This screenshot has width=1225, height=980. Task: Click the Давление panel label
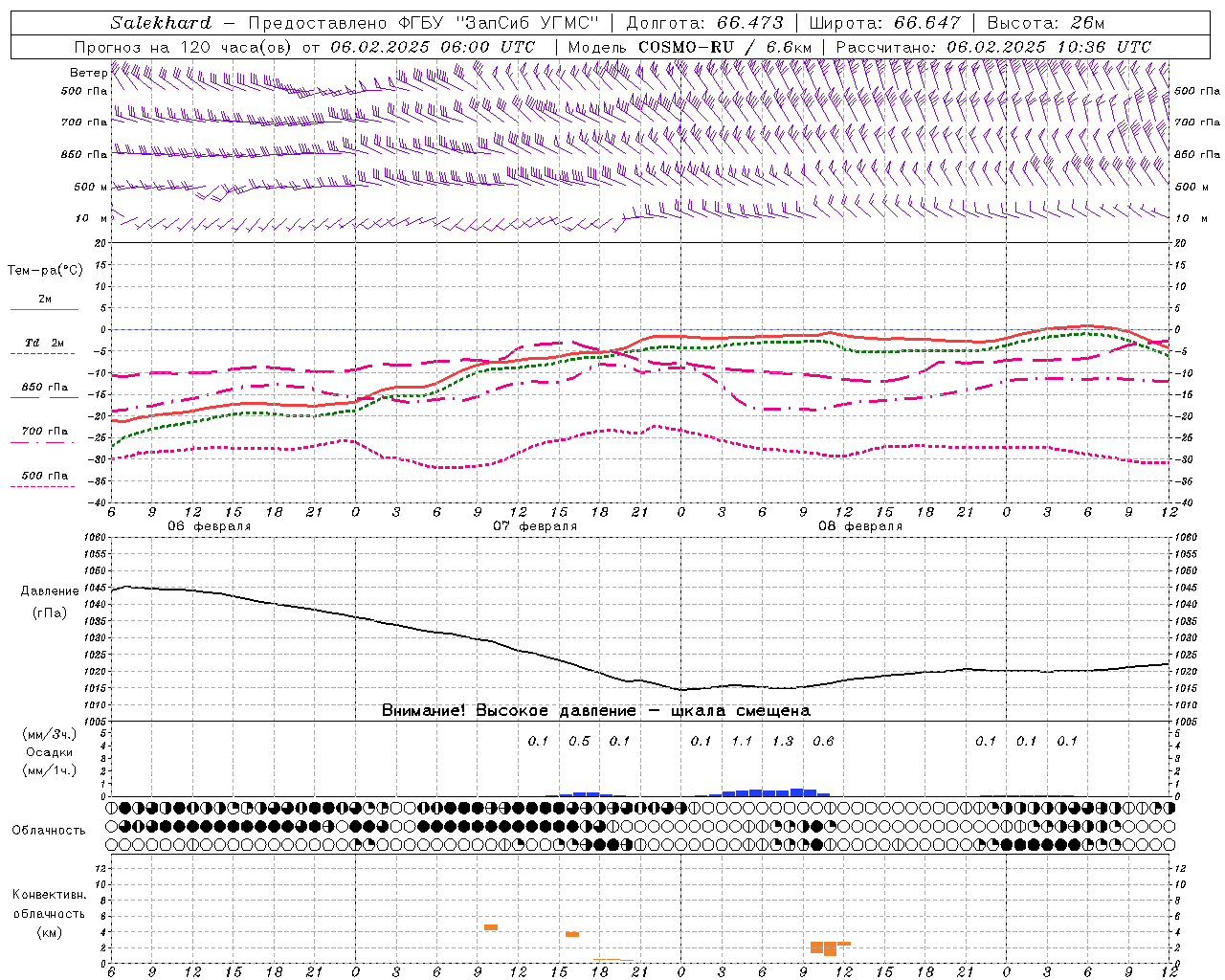(x=50, y=591)
